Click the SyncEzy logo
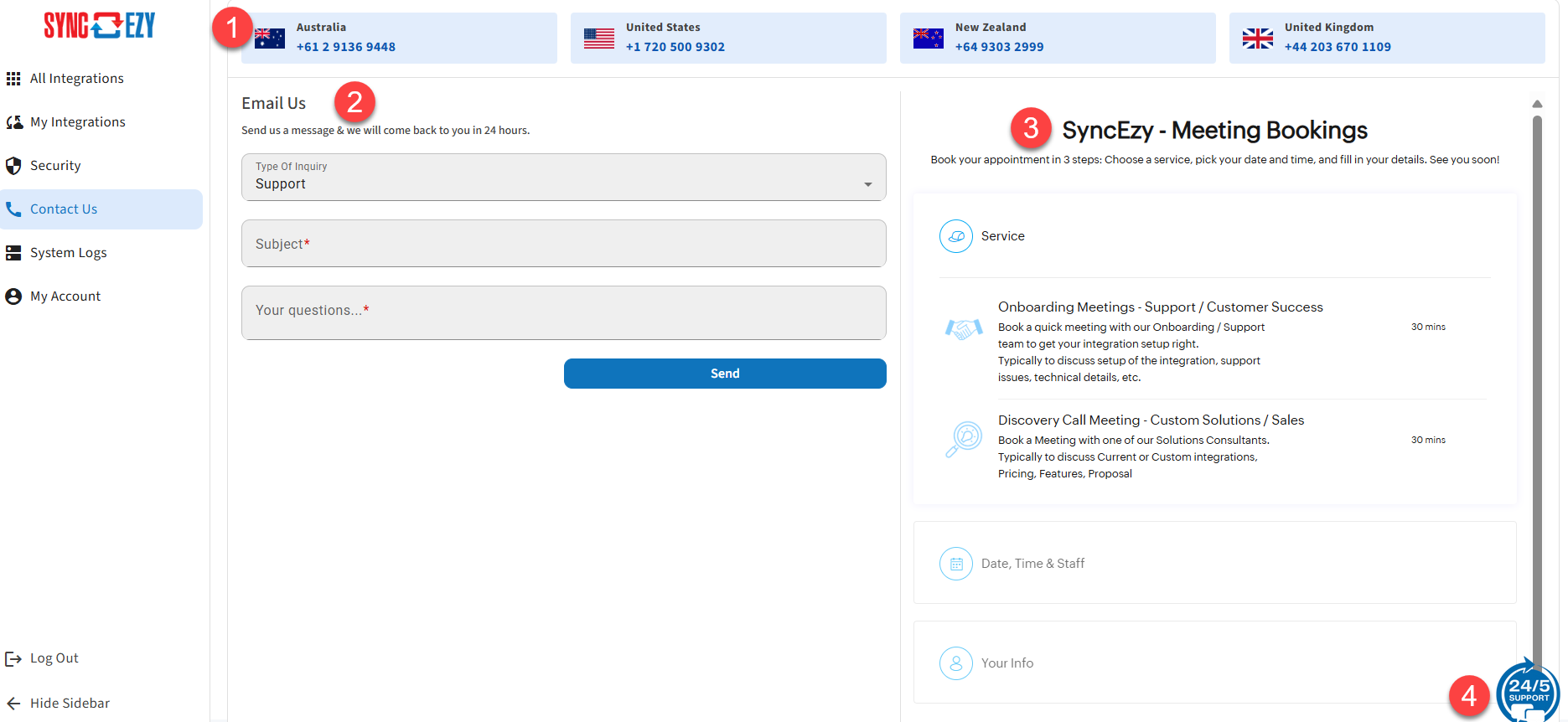The width and height of the screenshot is (1568, 722). click(x=99, y=25)
